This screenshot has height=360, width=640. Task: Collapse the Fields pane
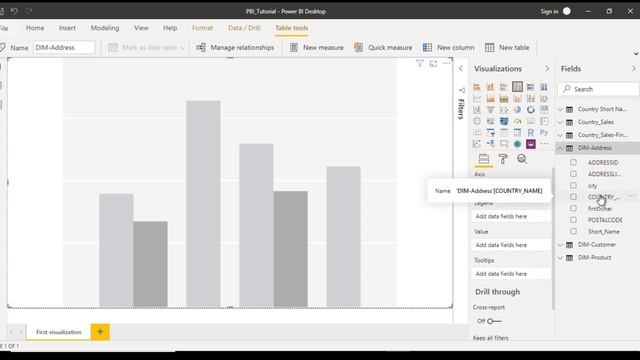click(634, 69)
